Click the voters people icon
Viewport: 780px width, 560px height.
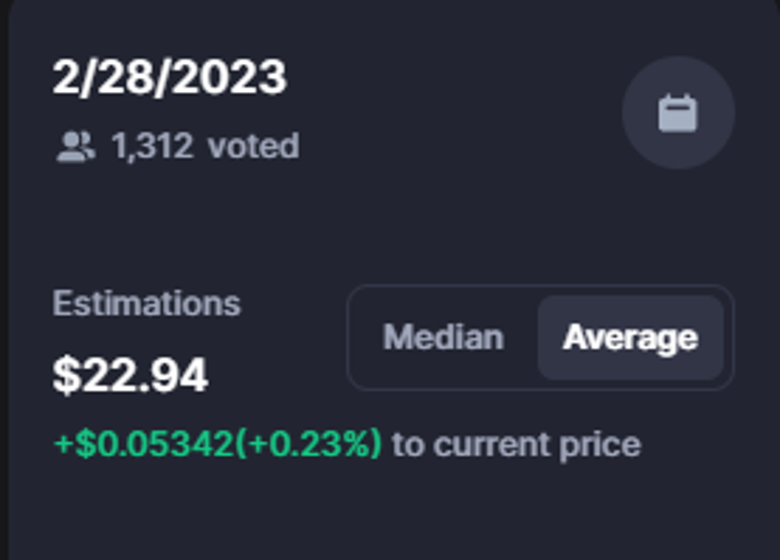(x=75, y=147)
